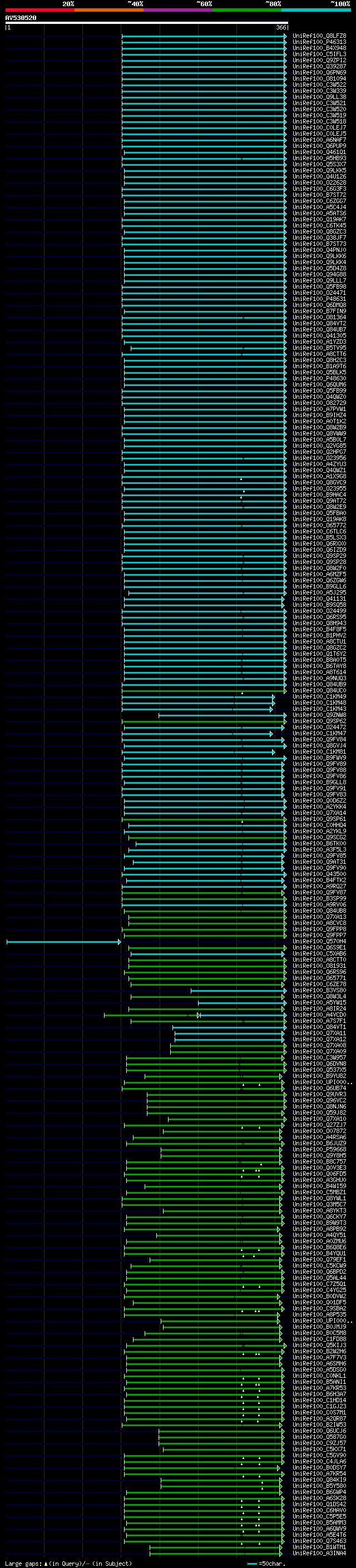
Task: Select label UniRef100_C6TK45
Action: tap(319, 226)
